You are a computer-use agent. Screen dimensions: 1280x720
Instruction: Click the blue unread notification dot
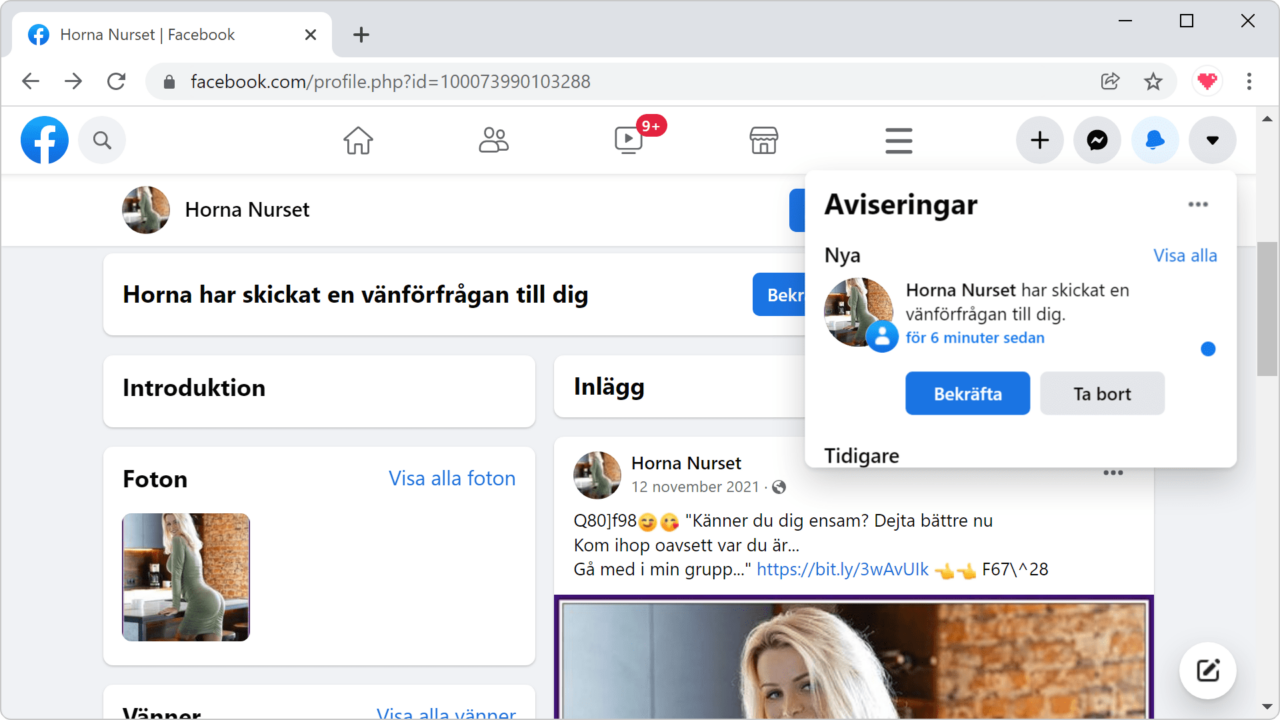click(1208, 349)
